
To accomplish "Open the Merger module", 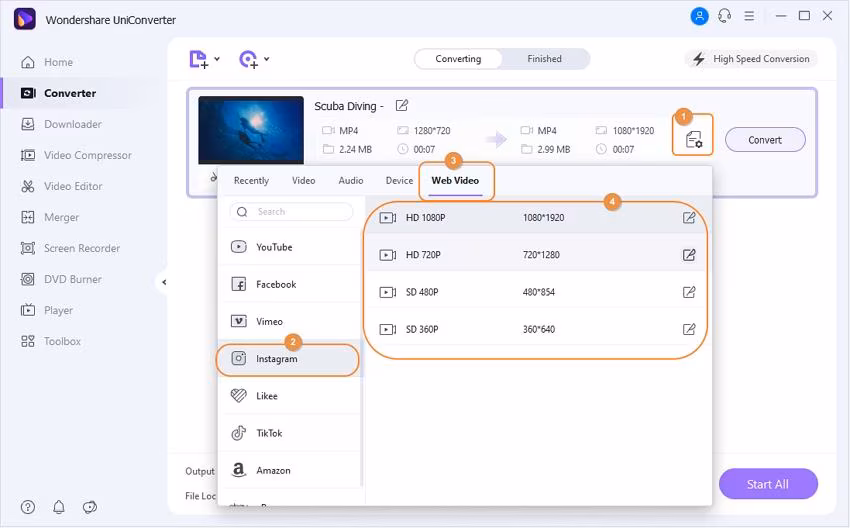I will [x=49, y=217].
